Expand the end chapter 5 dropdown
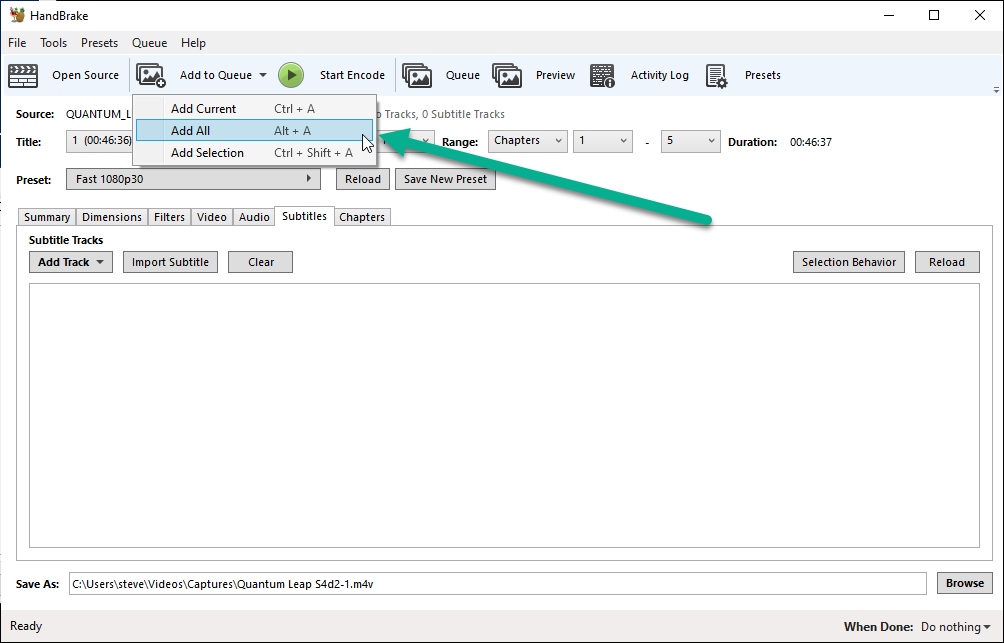Image resolution: width=1004 pixels, height=643 pixels. [690, 141]
